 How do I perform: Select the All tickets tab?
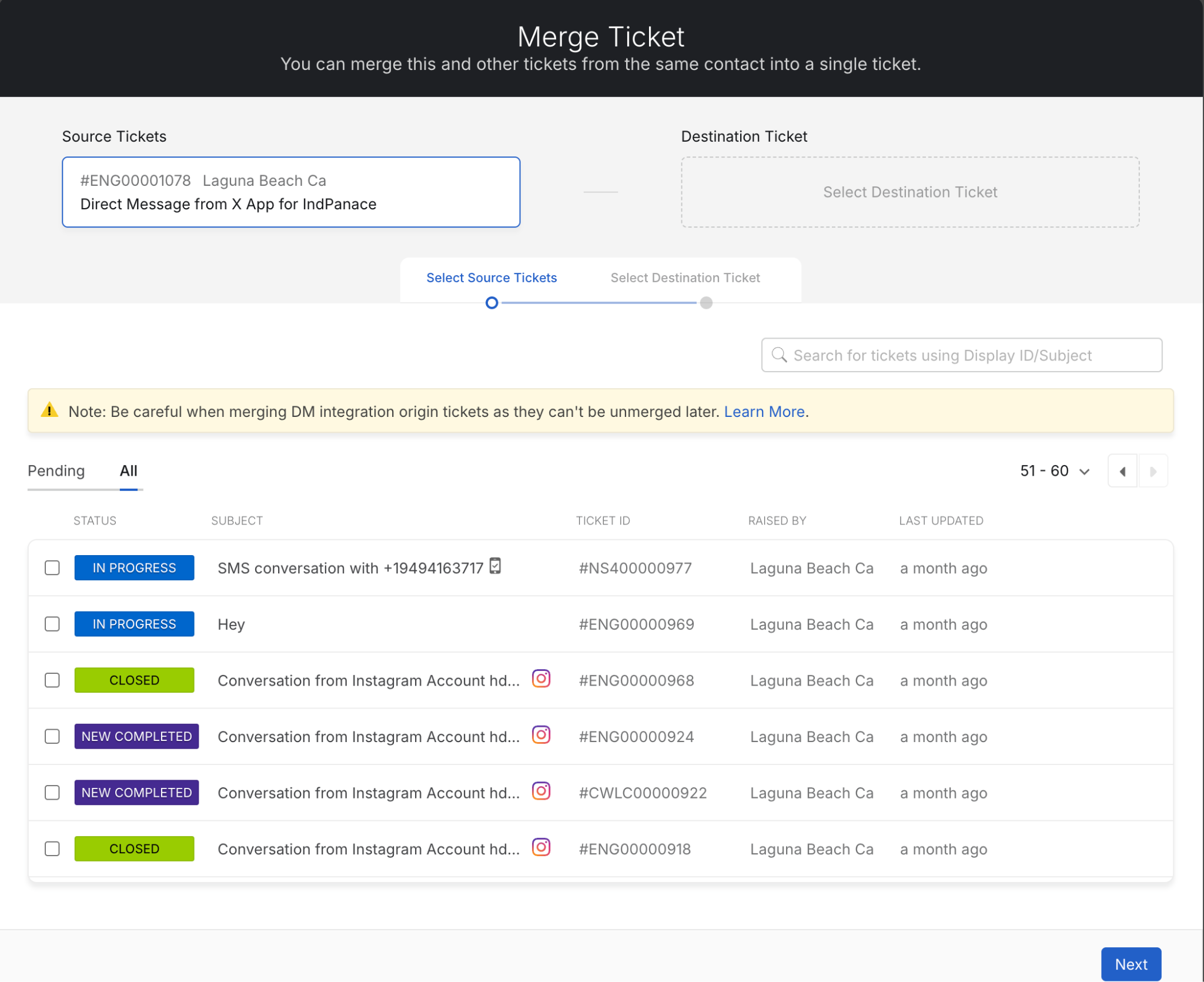pyautogui.click(x=128, y=471)
